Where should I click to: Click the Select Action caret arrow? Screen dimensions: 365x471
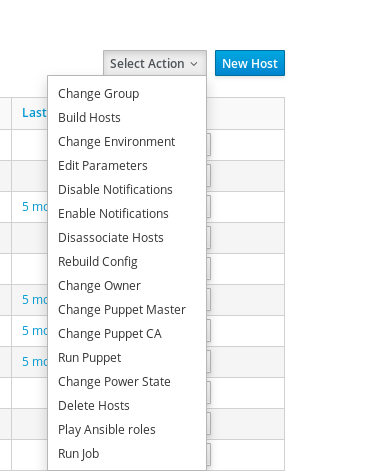194,64
